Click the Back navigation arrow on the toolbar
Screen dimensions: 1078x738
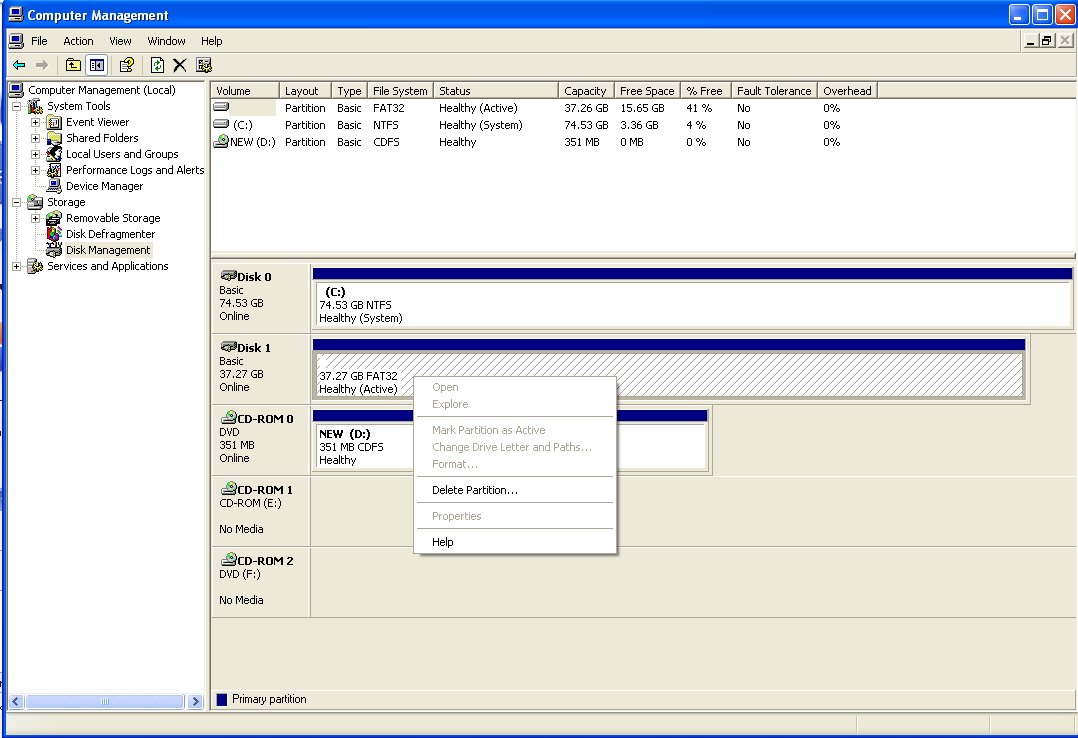click(19, 64)
